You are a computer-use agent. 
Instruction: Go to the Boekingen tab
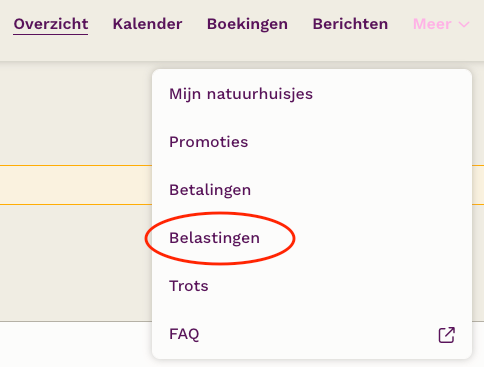point(247,24)
